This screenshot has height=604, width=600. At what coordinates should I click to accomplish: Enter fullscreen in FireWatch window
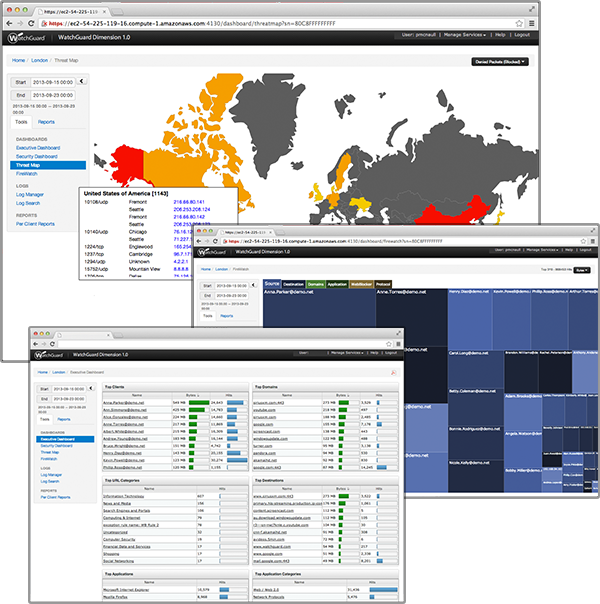(x=593, y=230)
